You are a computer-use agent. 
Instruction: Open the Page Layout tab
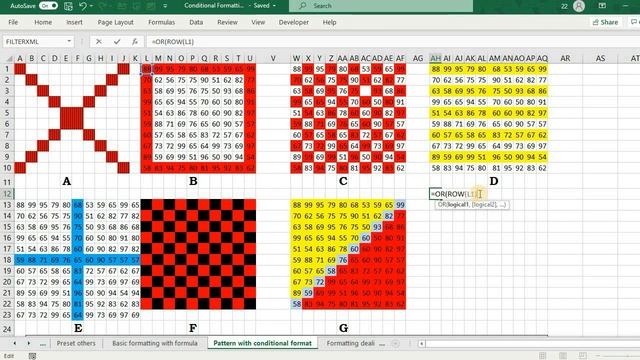[x=116, y=22]
